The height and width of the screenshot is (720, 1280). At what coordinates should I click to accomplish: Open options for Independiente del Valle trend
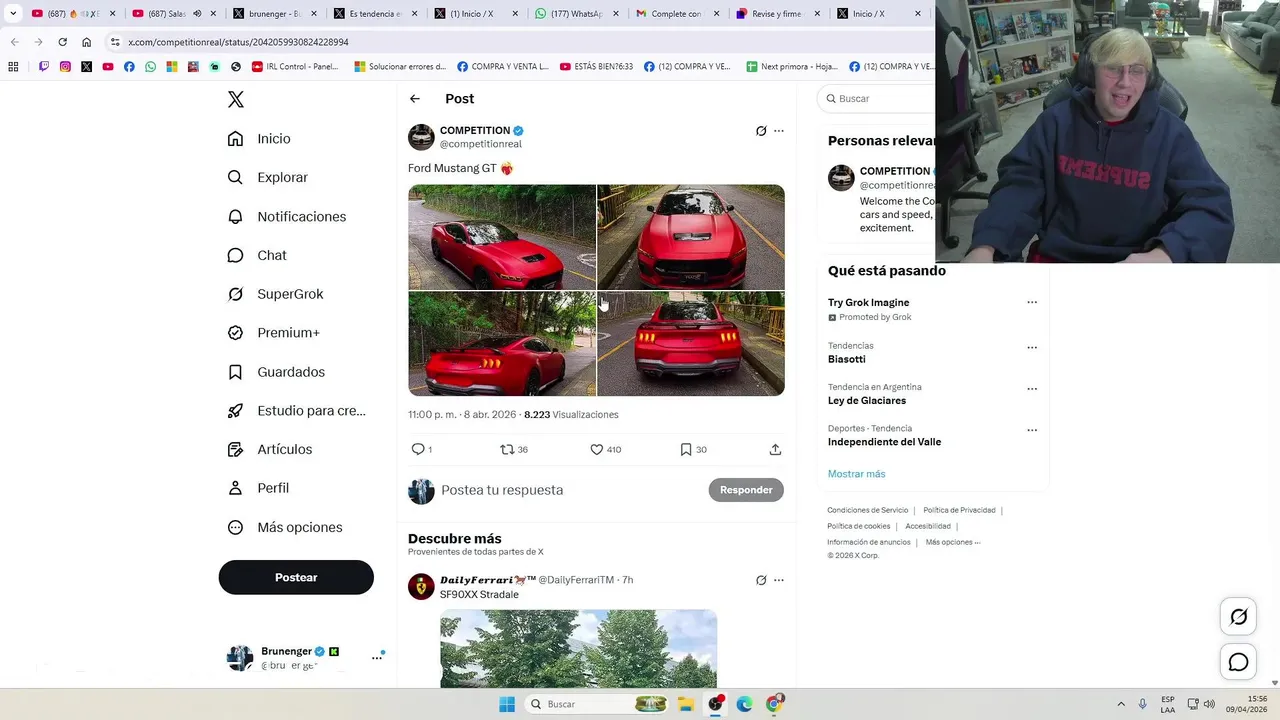(1032, 430)
